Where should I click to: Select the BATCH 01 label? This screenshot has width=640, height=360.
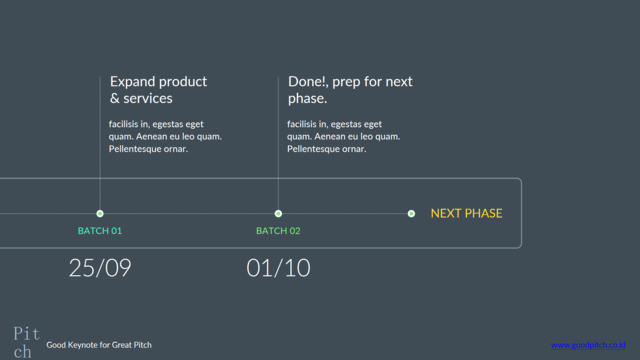[100, 231]
